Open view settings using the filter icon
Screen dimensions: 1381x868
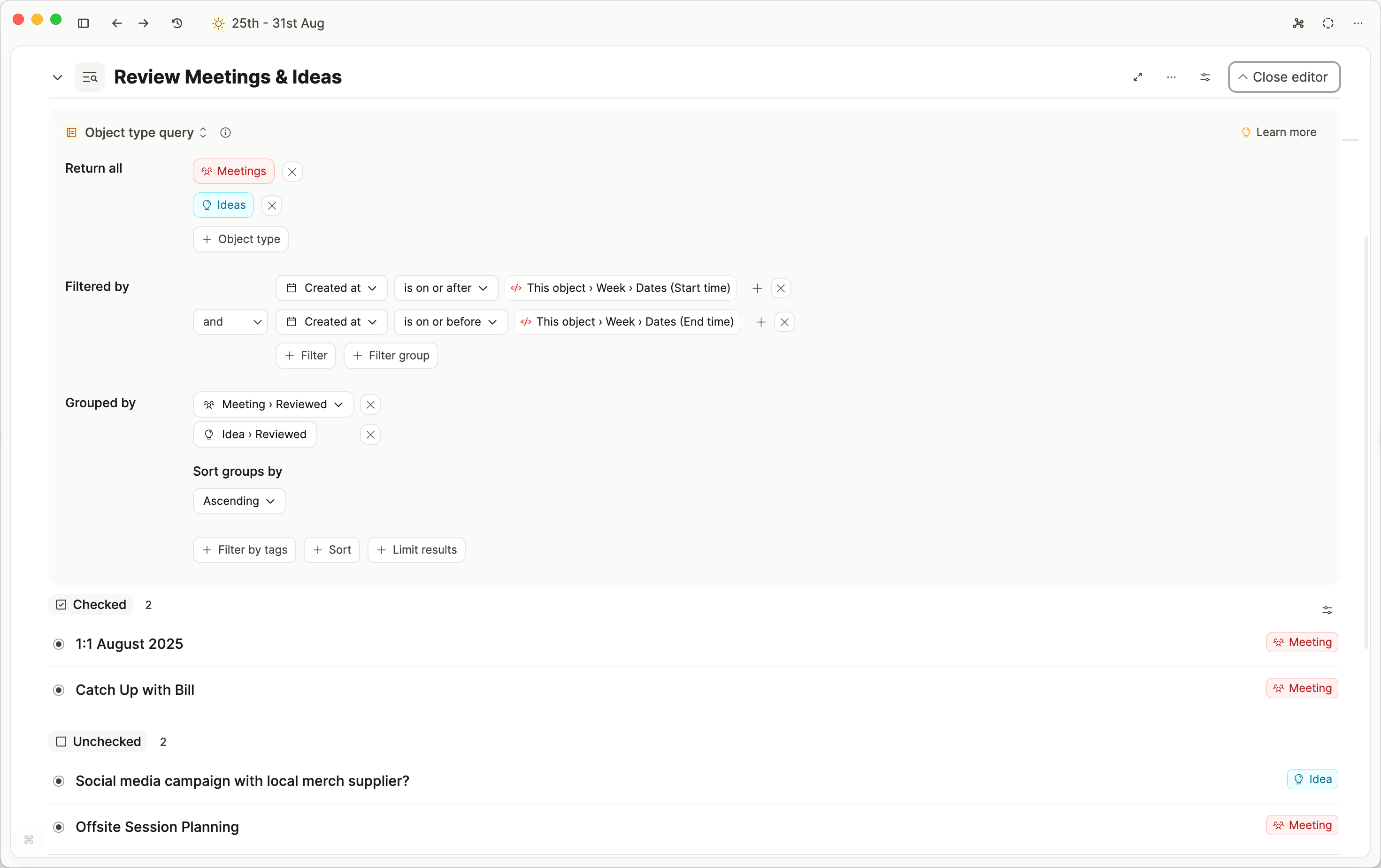click(x=1205, y=77)
